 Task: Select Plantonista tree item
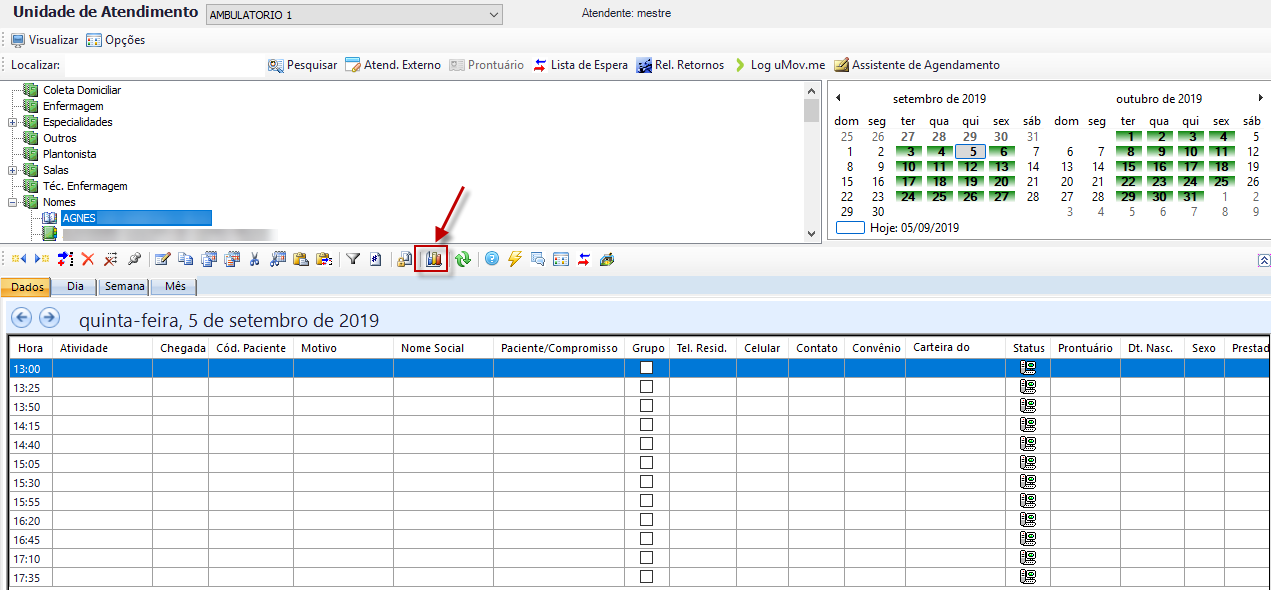[70, 154]
